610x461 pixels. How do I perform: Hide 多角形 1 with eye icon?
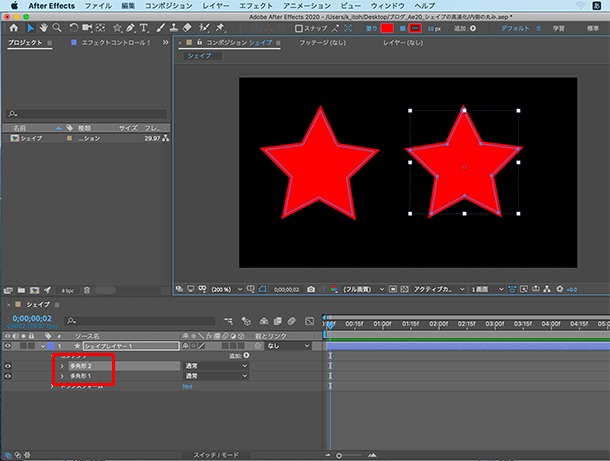pyautogui.click(x=7, y=376)
